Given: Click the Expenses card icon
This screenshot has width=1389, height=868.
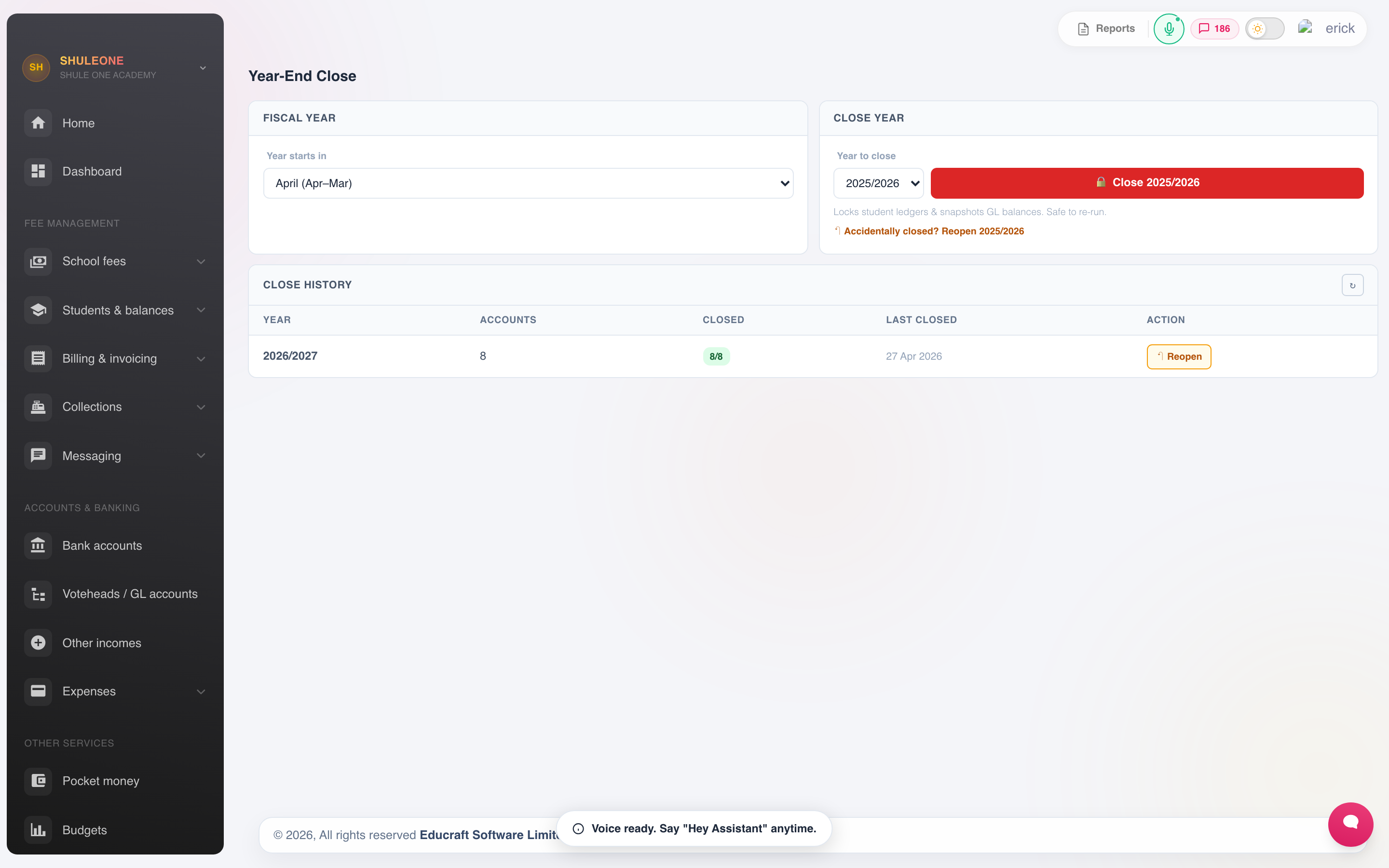Looking at the screenshot, I should pyautogui.click(x=38, y=691).
